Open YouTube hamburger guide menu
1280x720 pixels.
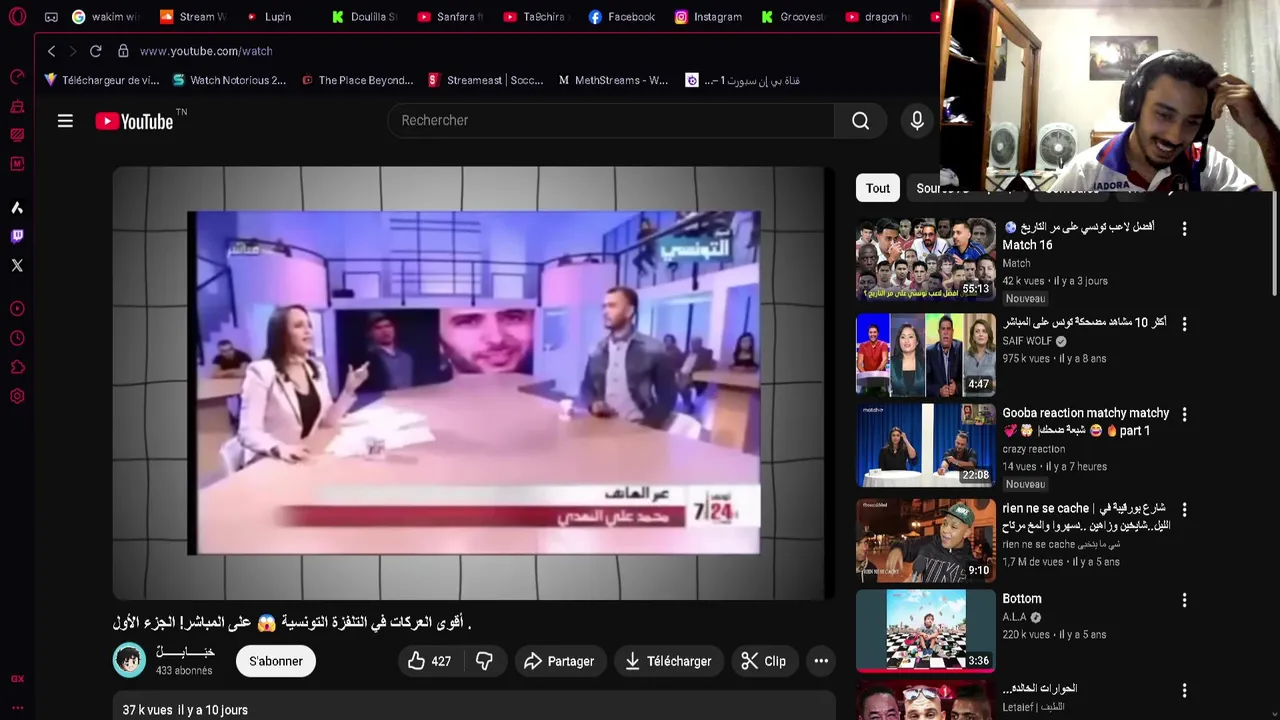(x=65, y=121)
